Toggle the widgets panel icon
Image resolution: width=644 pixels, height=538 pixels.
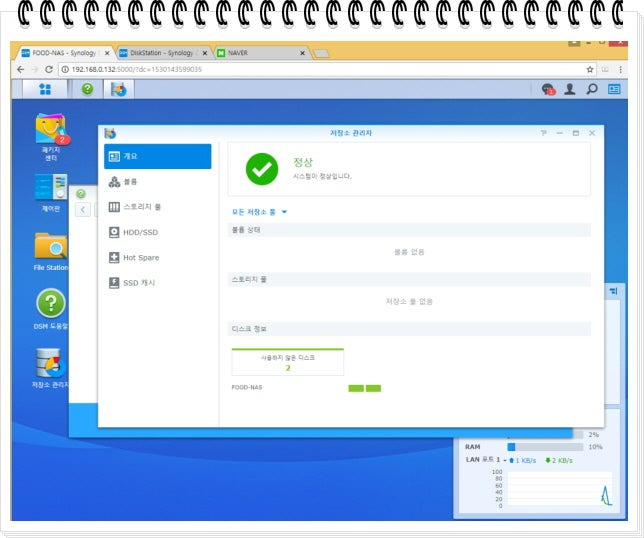[x=614, y=89]
